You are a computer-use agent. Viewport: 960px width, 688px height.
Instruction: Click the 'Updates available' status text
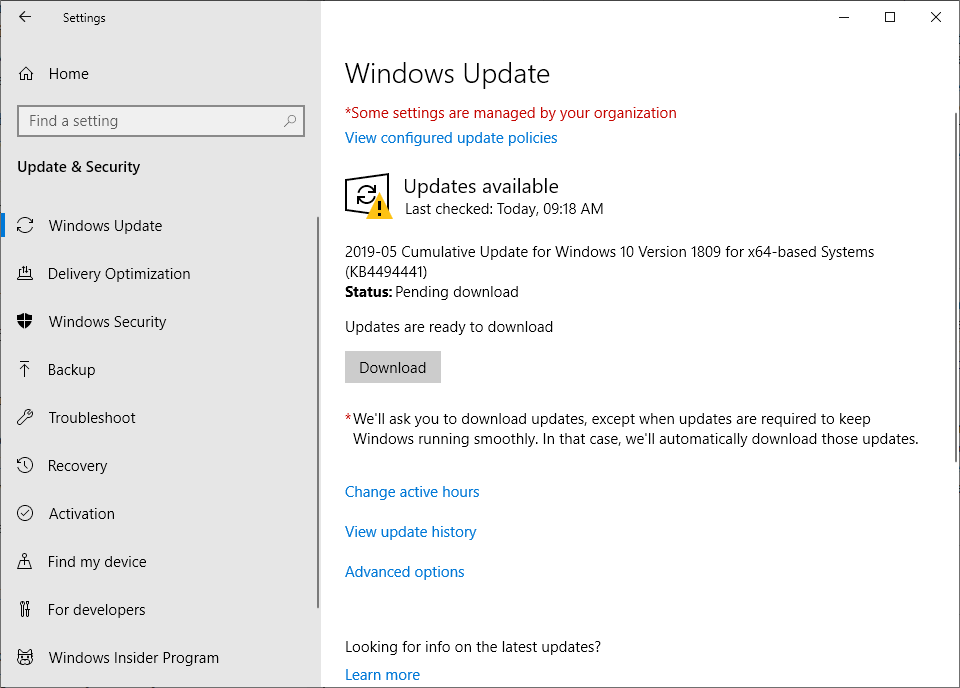point(481,186)
